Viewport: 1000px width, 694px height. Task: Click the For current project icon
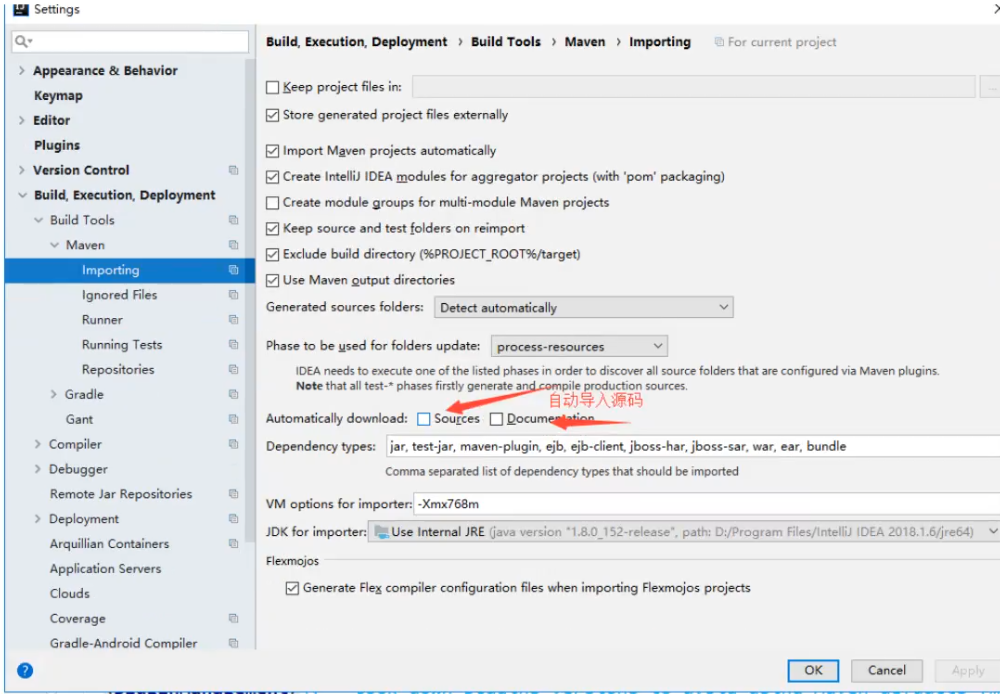coord(719,42)
